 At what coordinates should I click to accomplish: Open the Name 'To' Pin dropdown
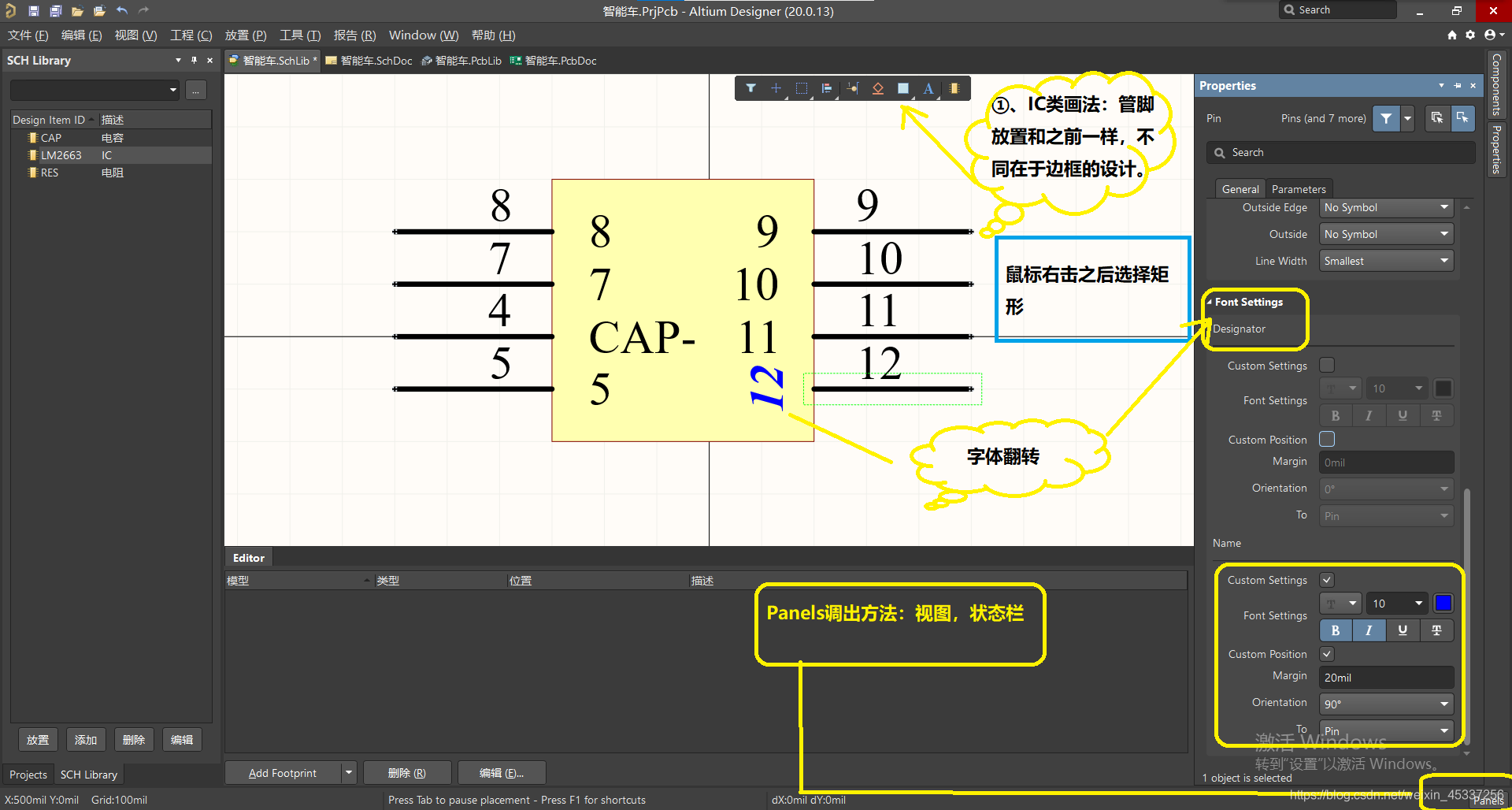(x=1386, y=730)
